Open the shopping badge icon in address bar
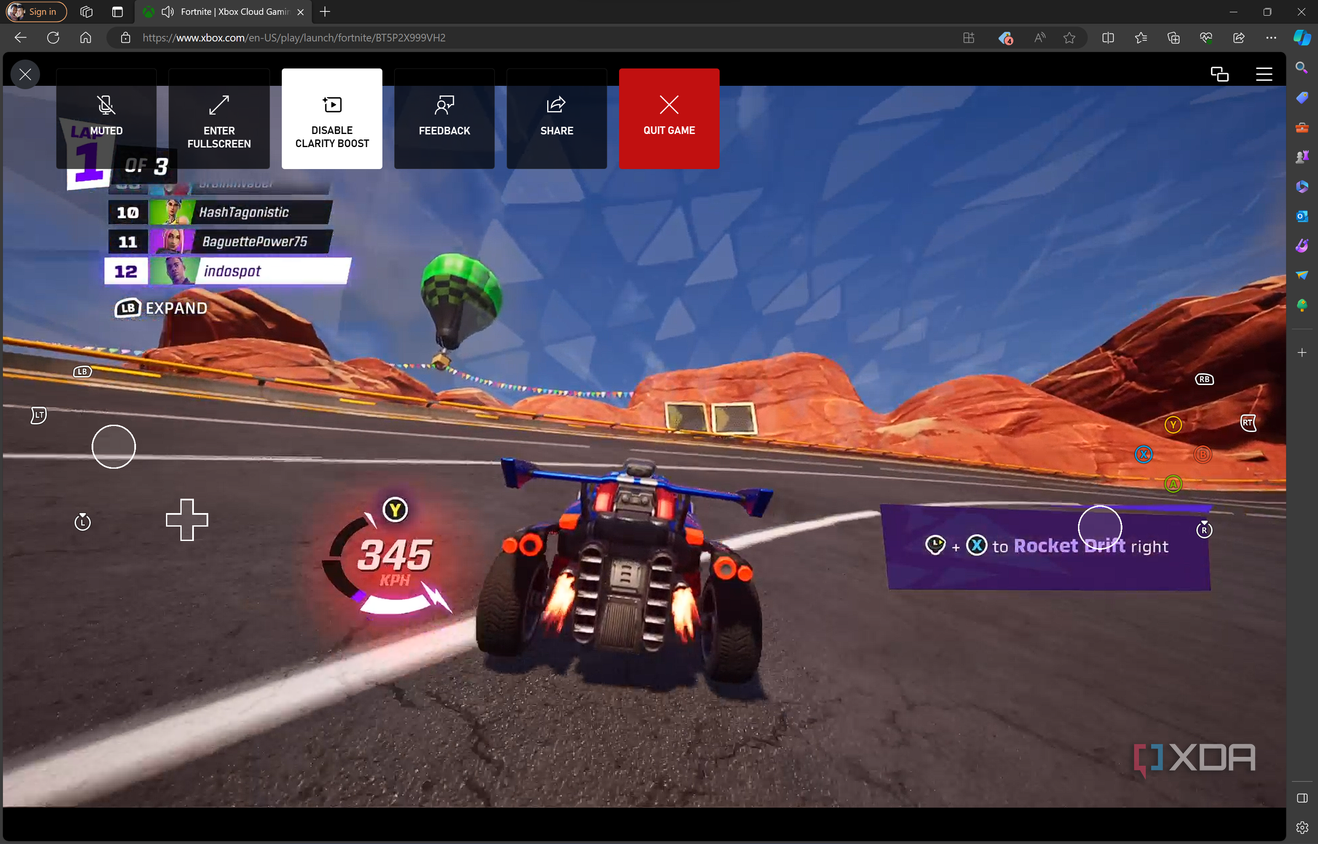1318x844 pixels. [1006, 37]
